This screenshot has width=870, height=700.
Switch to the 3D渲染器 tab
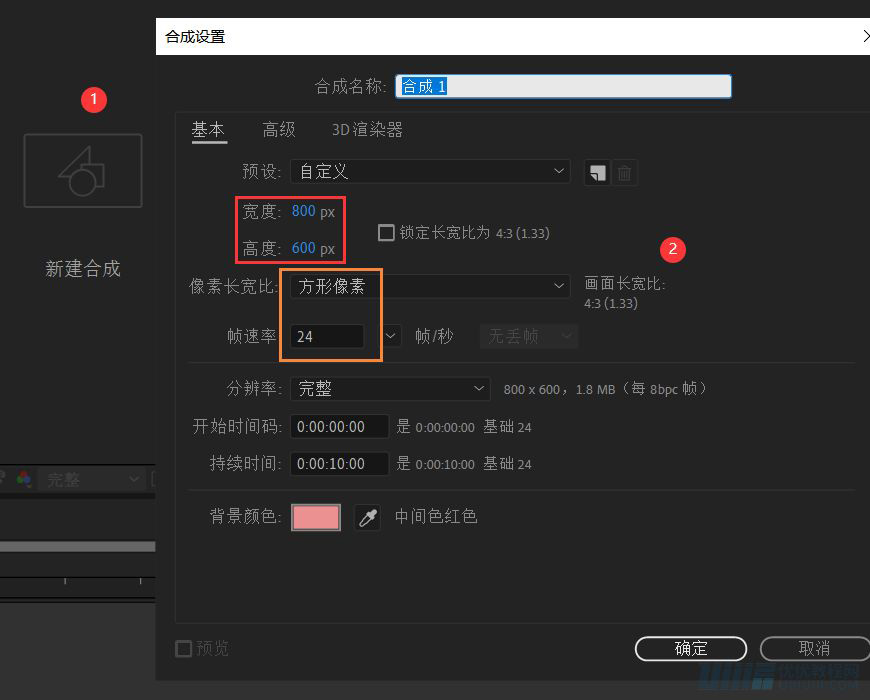pos(366,129)
